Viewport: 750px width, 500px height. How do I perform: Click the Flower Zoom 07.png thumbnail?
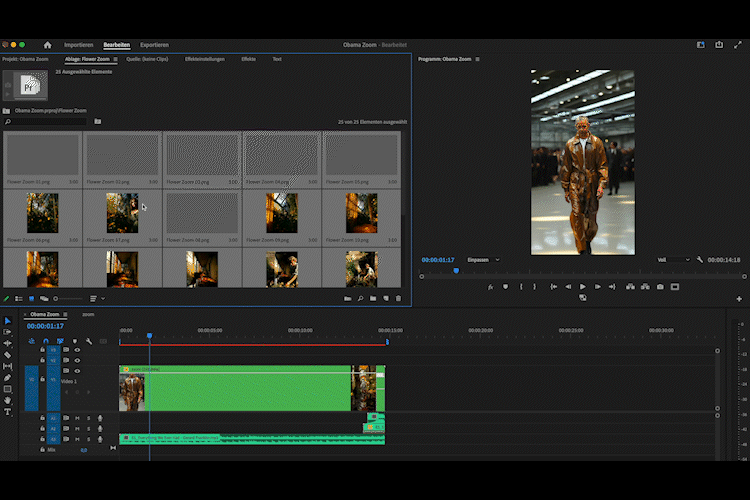click(x=123, y=213)
